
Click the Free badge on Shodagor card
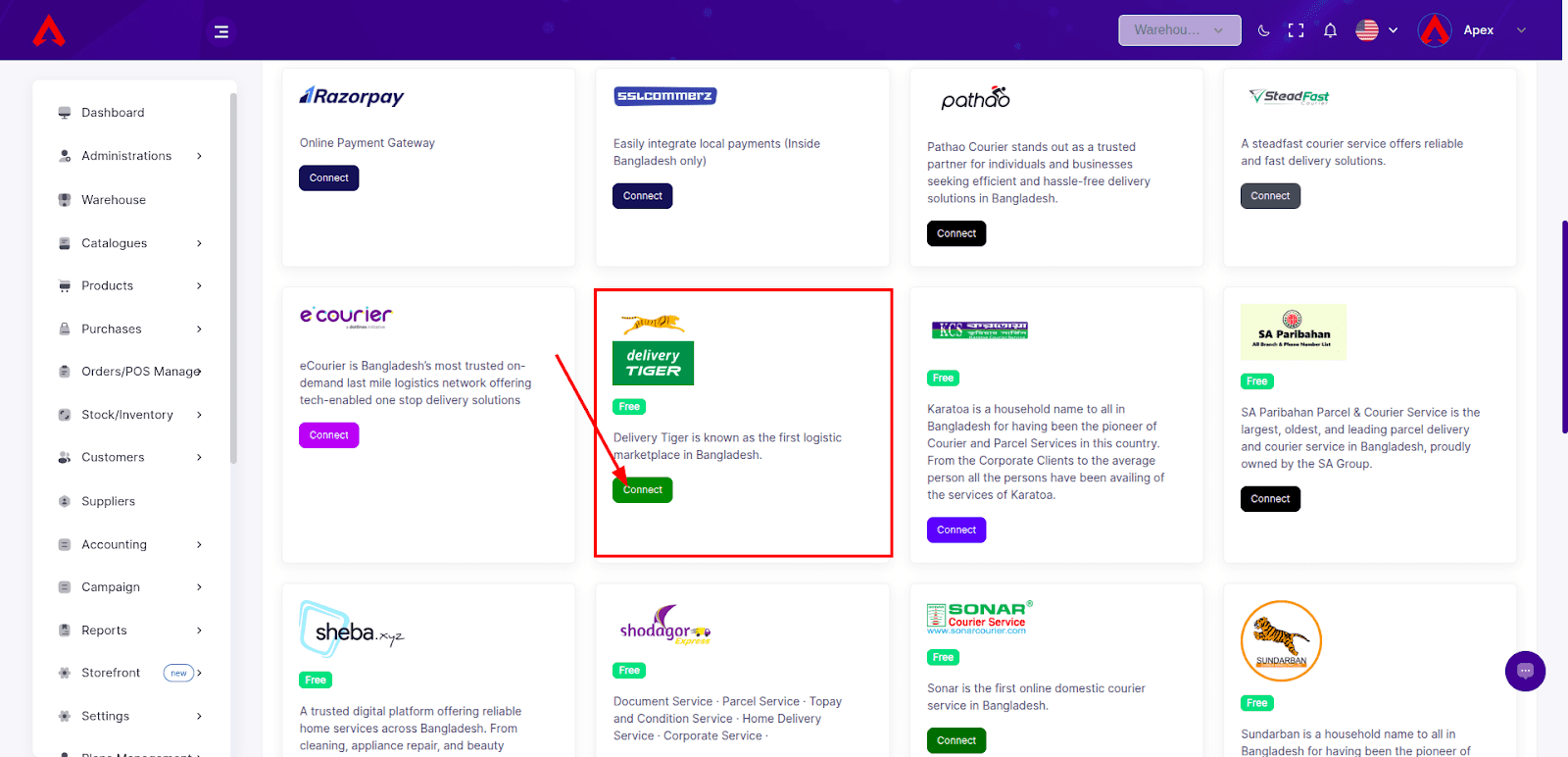[629, 671]
